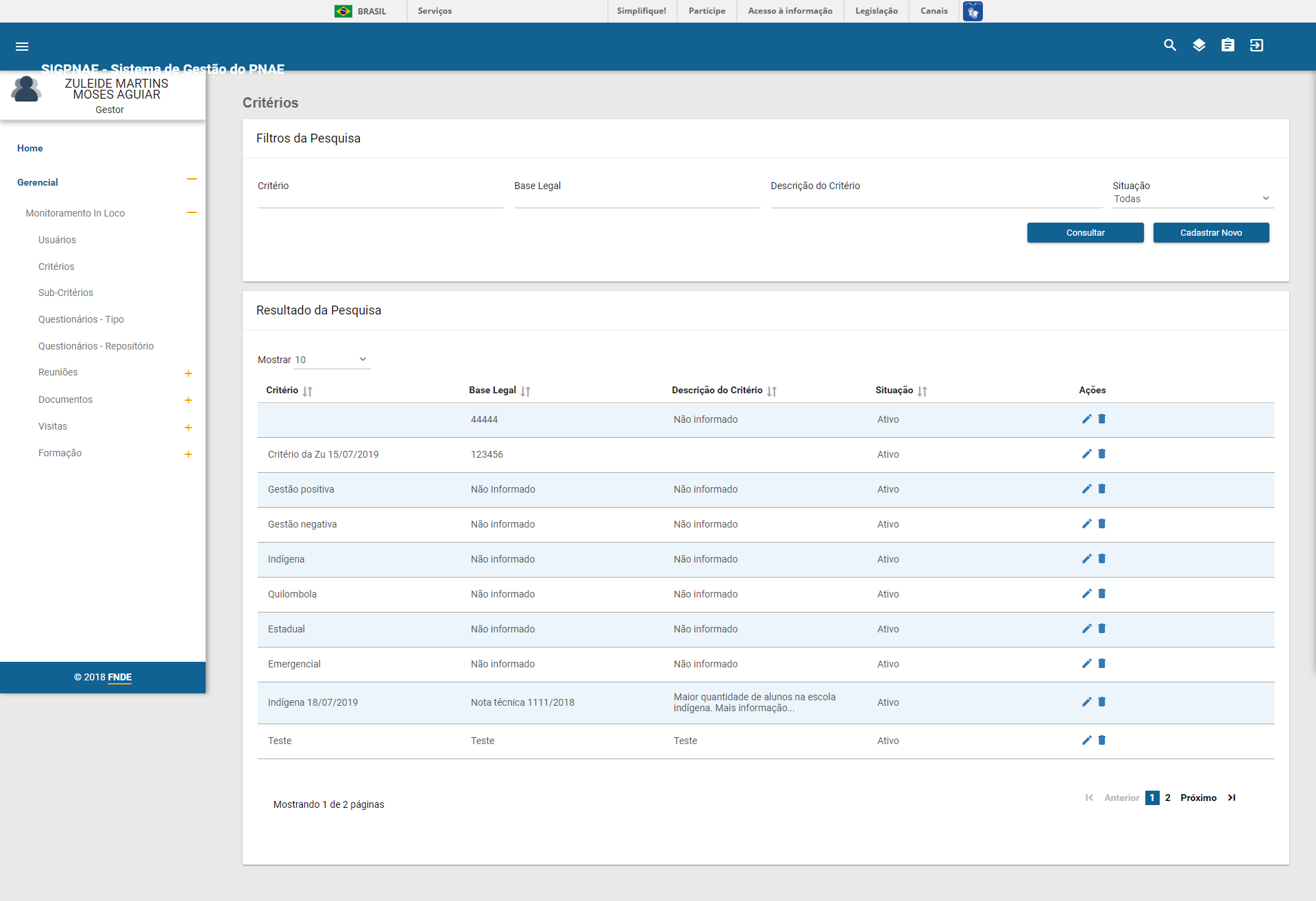The width and height of the screenshot is (1316, 901).
Task: Select current page 1 indicator
Action: (x=1152, y=798)
